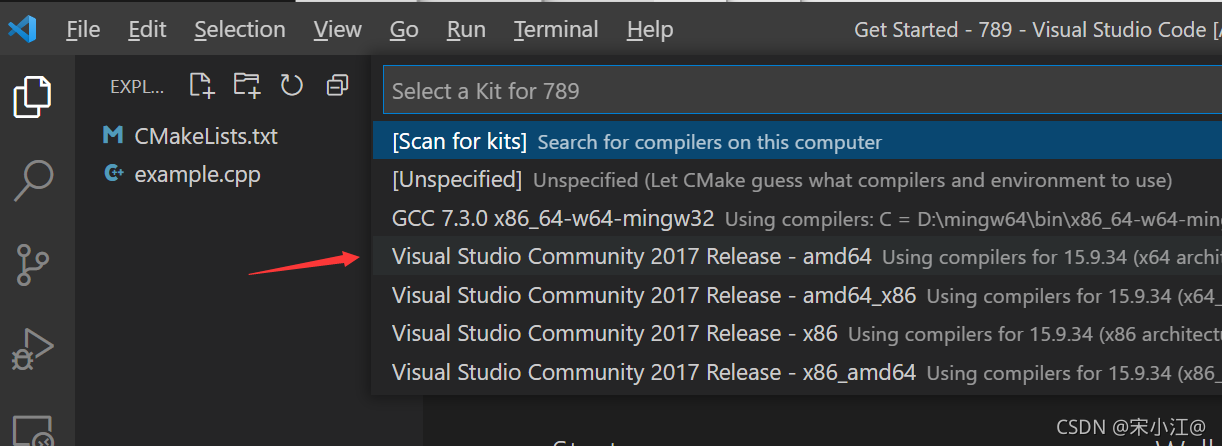The height and width of the screenshot is (446, 1222).
Task: Open the Explorer view in activity bar
Action: 32,97
